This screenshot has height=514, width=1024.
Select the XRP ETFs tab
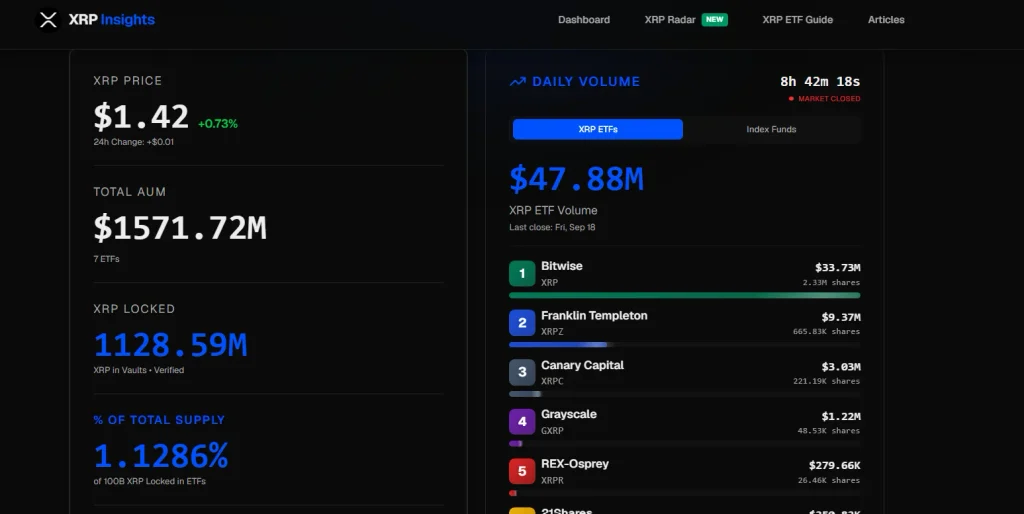[598, 129]
